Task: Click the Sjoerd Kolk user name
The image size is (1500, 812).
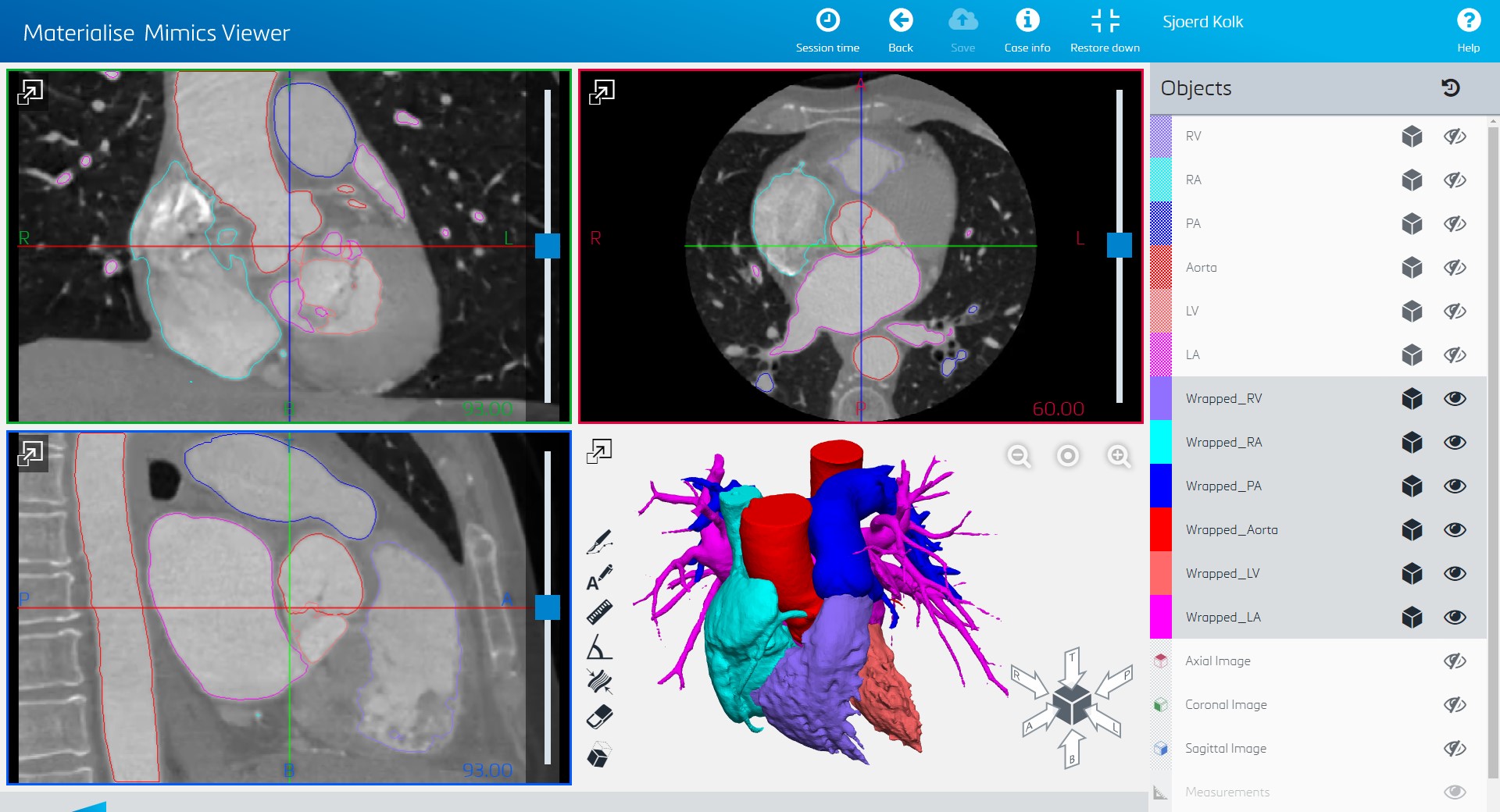Action: tap(1202, 22)
